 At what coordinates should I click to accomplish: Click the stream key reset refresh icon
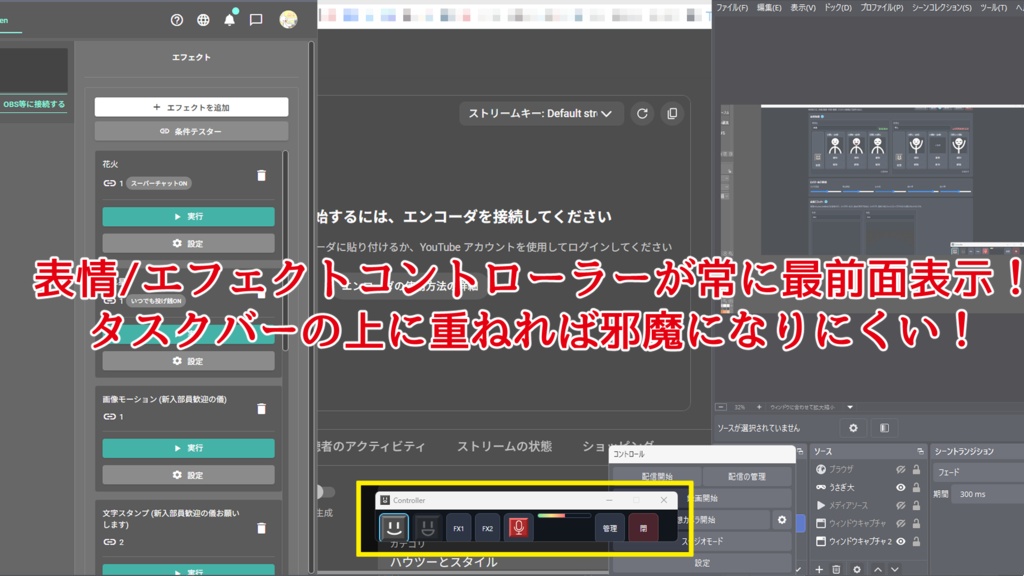pyautogui.click(x=642, y=114)
